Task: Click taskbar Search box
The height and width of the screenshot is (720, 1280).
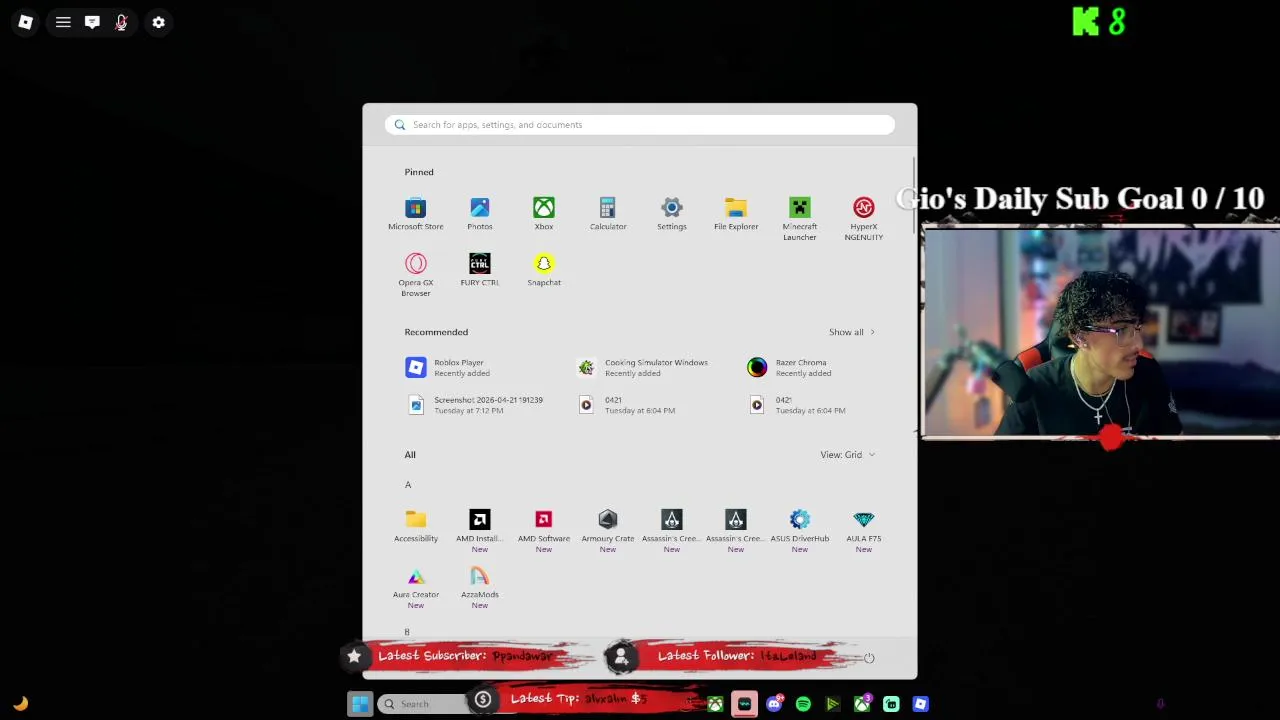Action: pyautogui.click(x=422, y=704)
